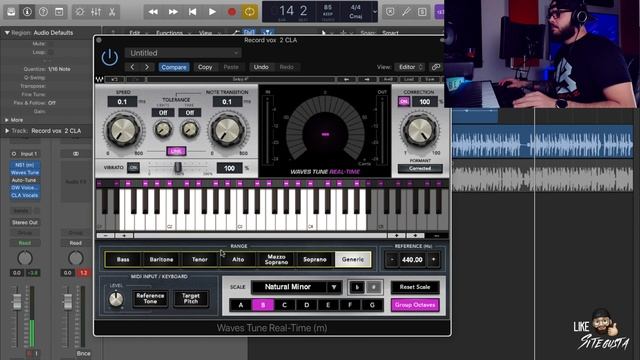Click the Fast Forward transport button
Image resolution: width=640 pixels, height=360 pixels.
(173, 12)
